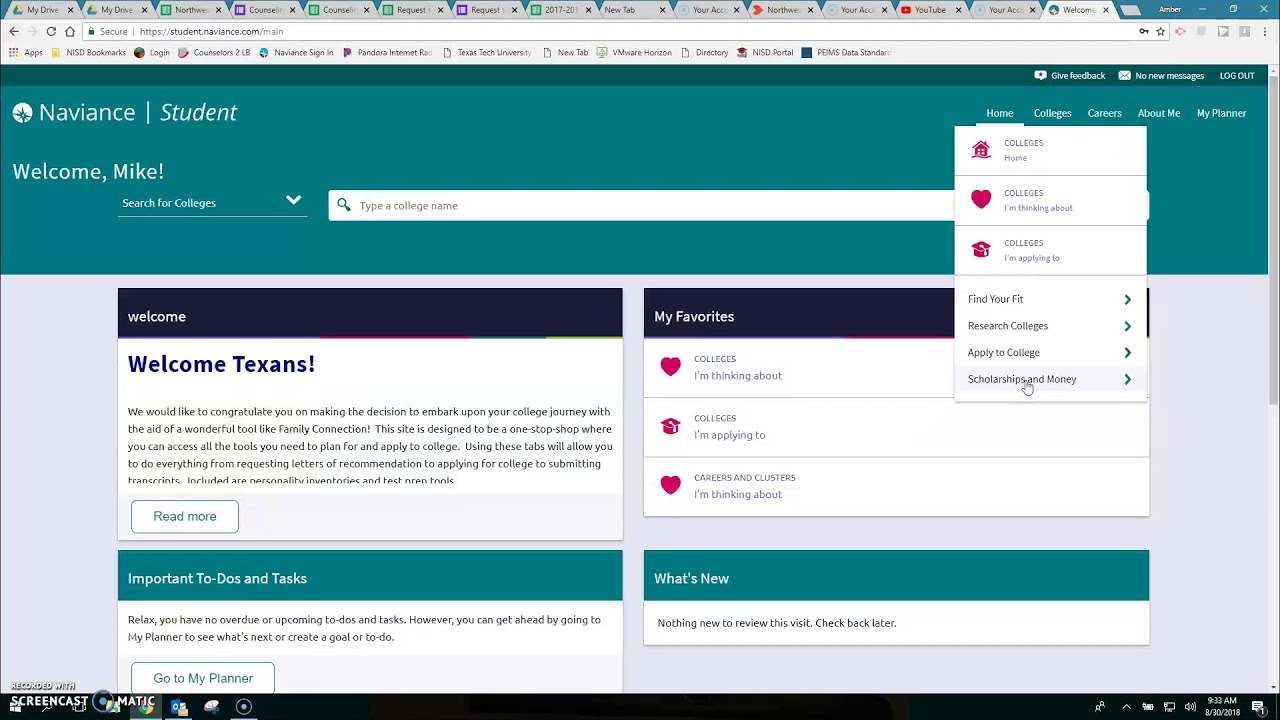This screenshot has height=720, width=1280.
Task: Click Go to My Planner button
Action: click(203, 678)
